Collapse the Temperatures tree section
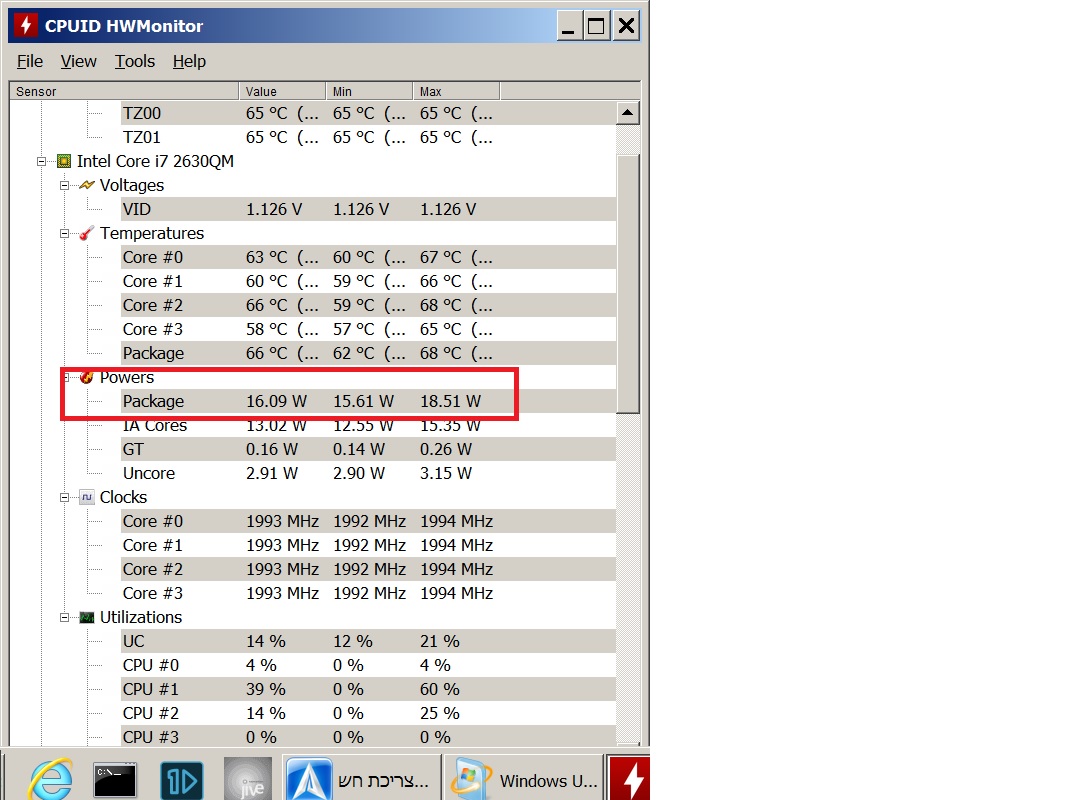Screen dimensions: 1076x800 click(x=65, y=233)
